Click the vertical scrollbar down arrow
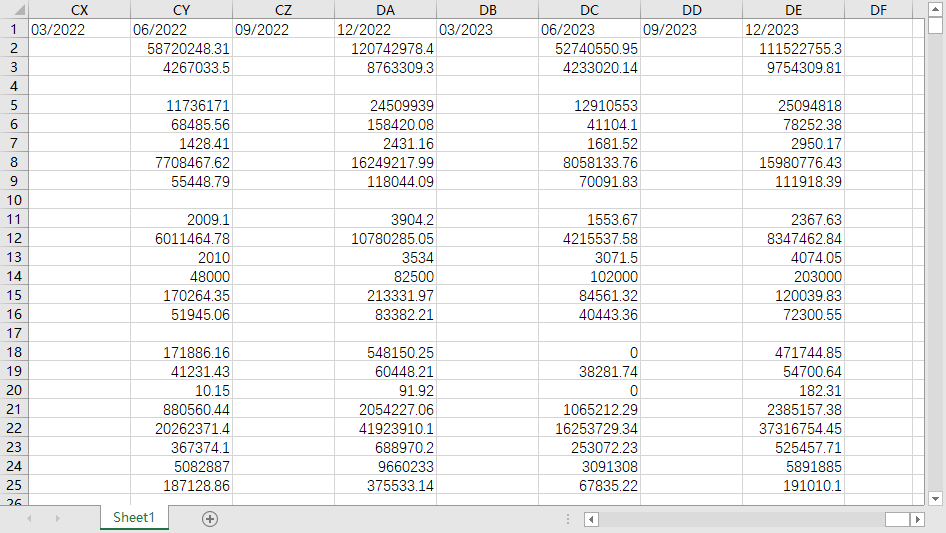Image resolution: width=946 pixels, height=533 pixels. [x=935, y=499]
